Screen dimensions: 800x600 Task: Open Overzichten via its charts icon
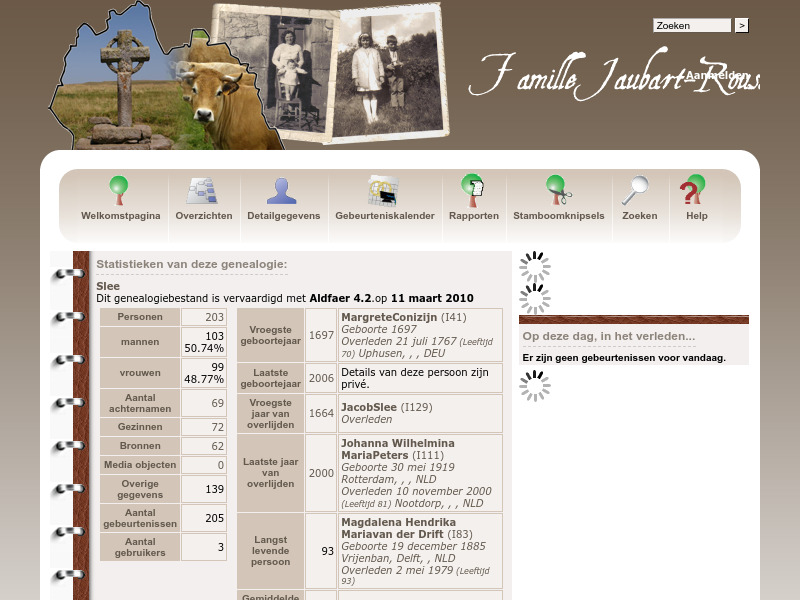click(x=203, y=189)
